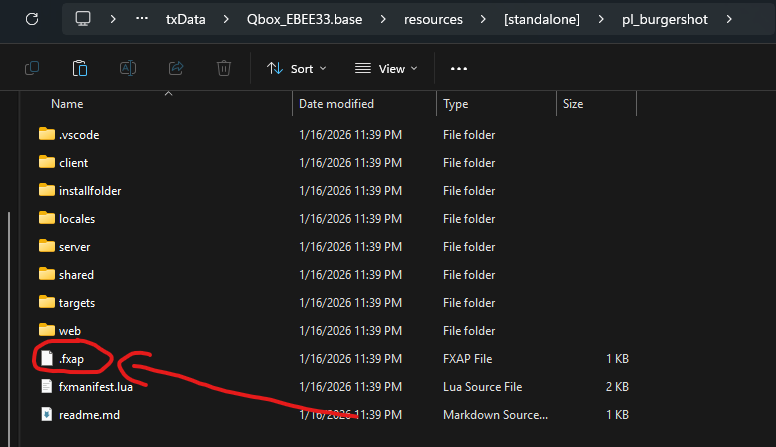776x447 pixels.
Task: Select the installfolder folder
Action: (90, 191)
